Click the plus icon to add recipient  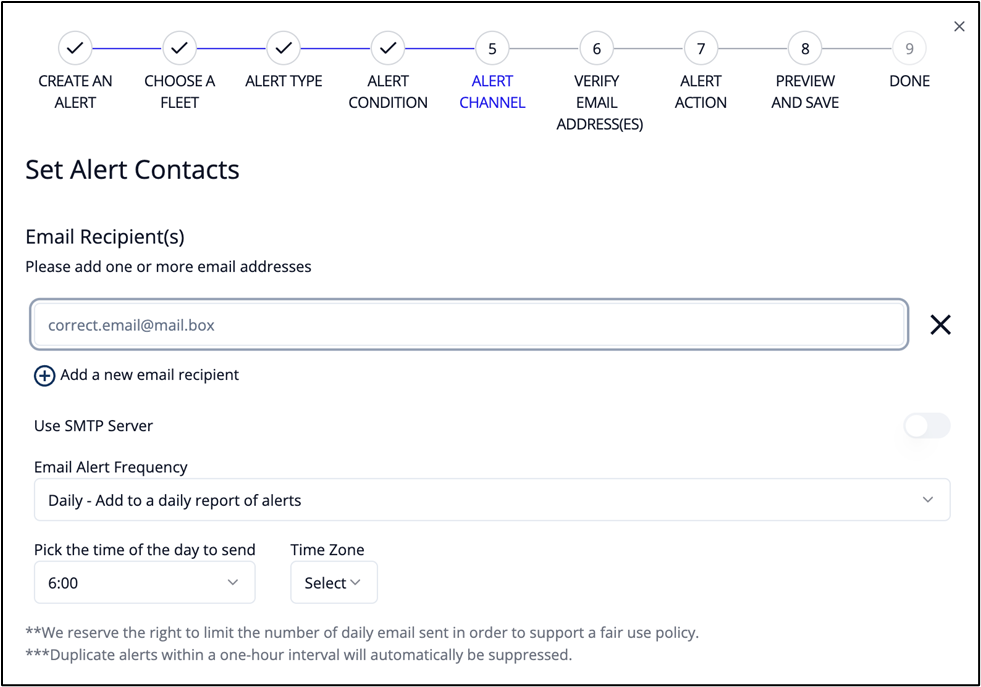(x=44, y=375)
